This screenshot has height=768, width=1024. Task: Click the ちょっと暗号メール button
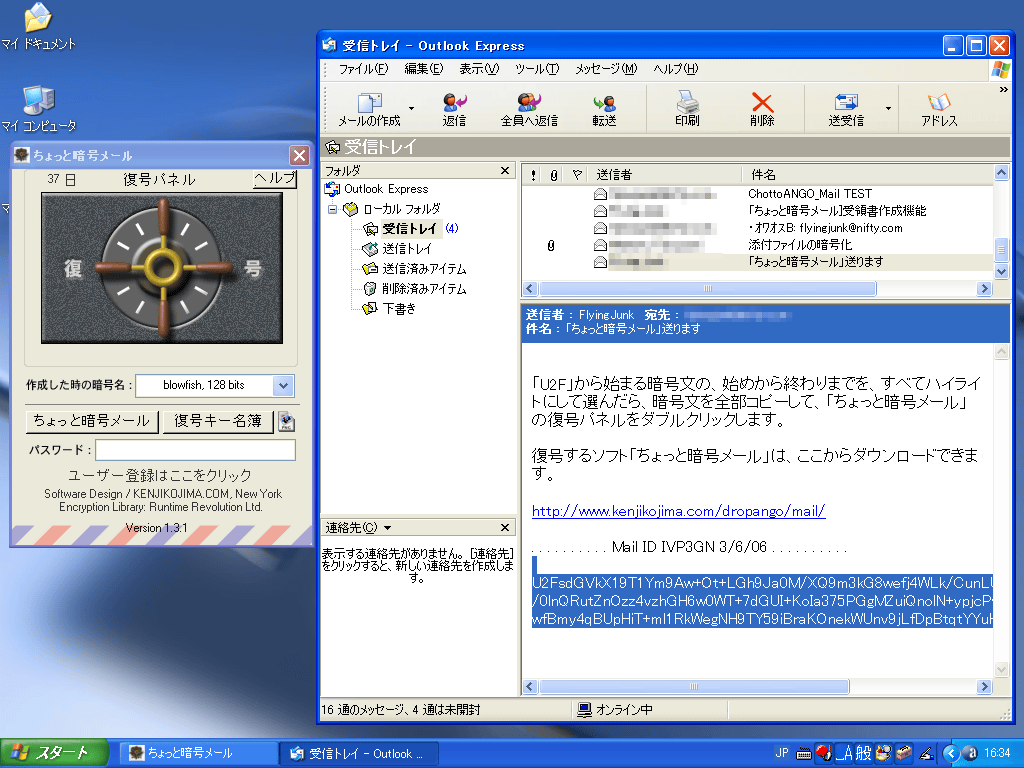click(92, 421)
